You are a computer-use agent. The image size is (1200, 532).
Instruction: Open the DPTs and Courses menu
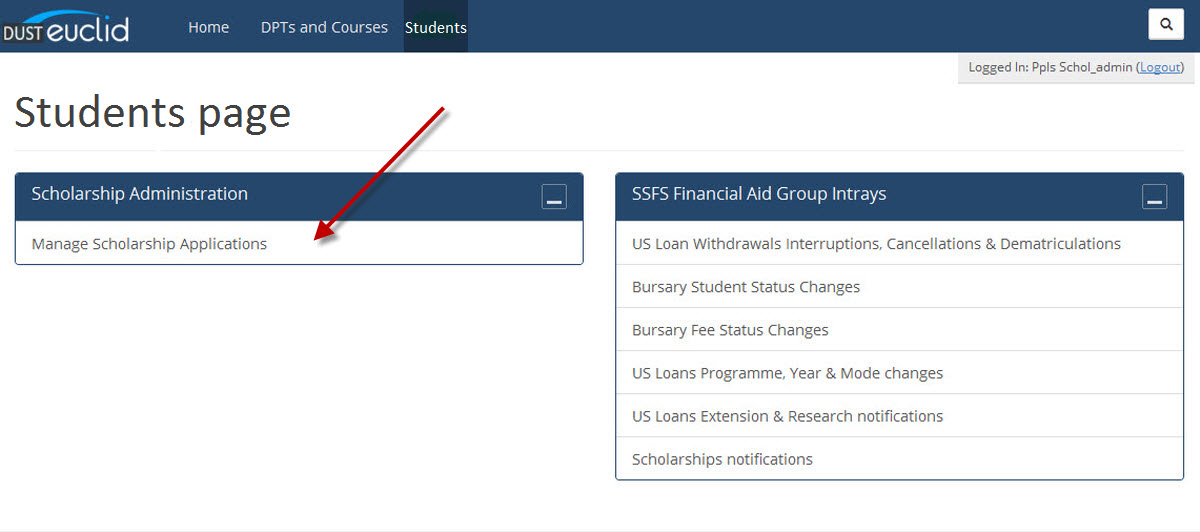(x=324, y=27)
